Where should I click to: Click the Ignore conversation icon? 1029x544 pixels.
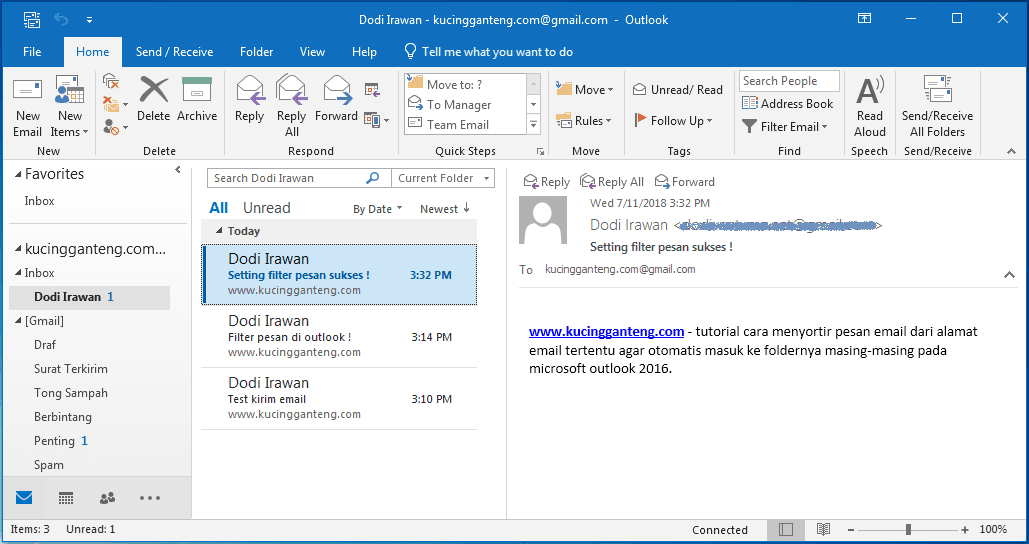[111, 81]
